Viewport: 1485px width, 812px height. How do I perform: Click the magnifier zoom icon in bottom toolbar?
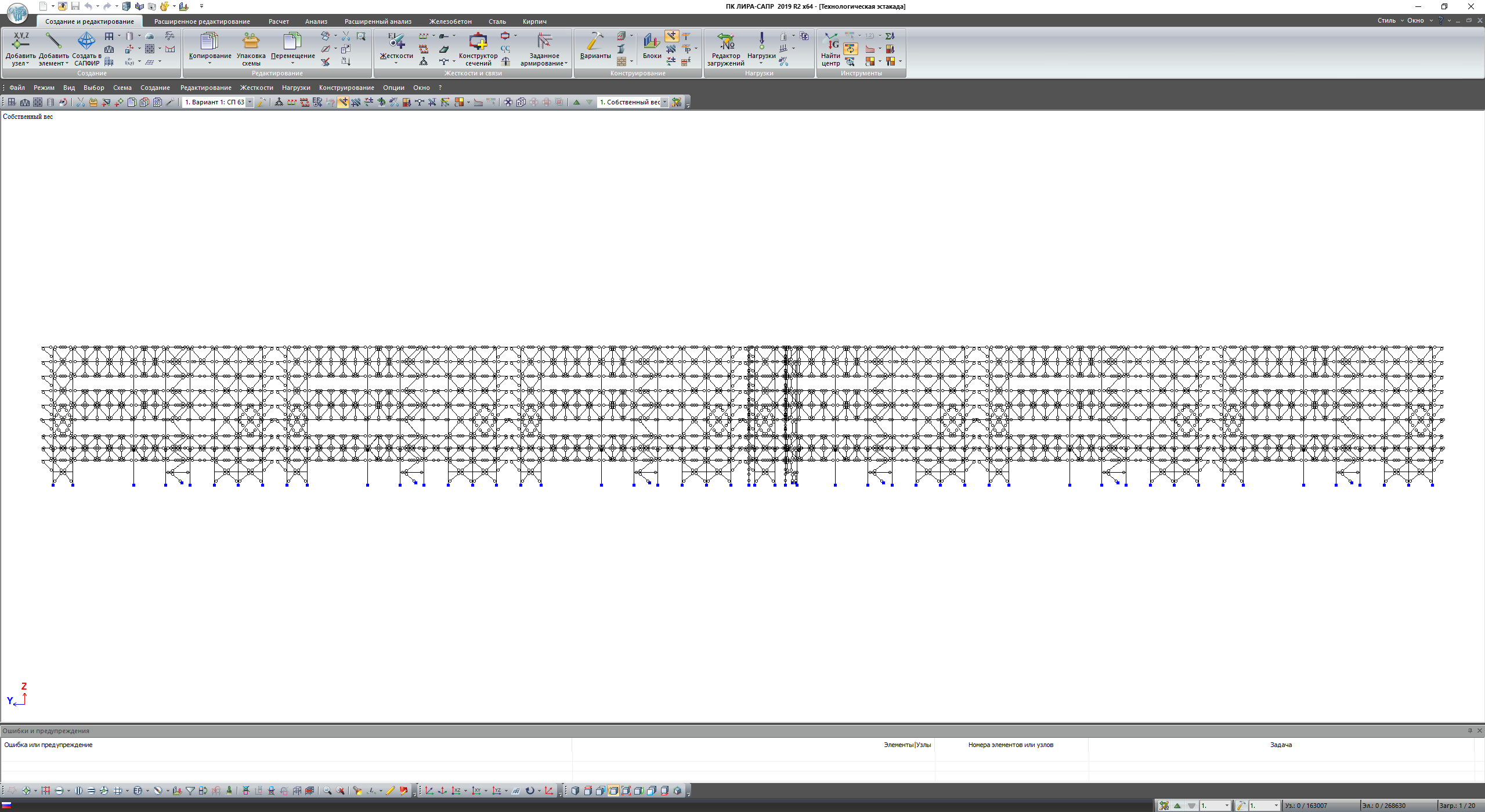pos(327,791)
